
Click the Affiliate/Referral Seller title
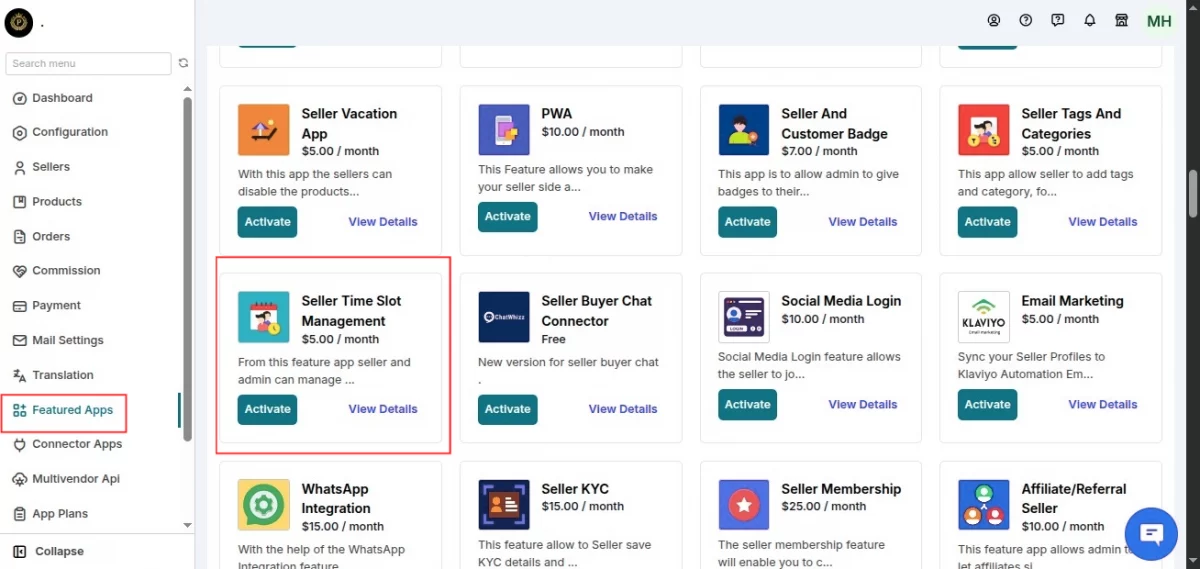pos(1074,498)
